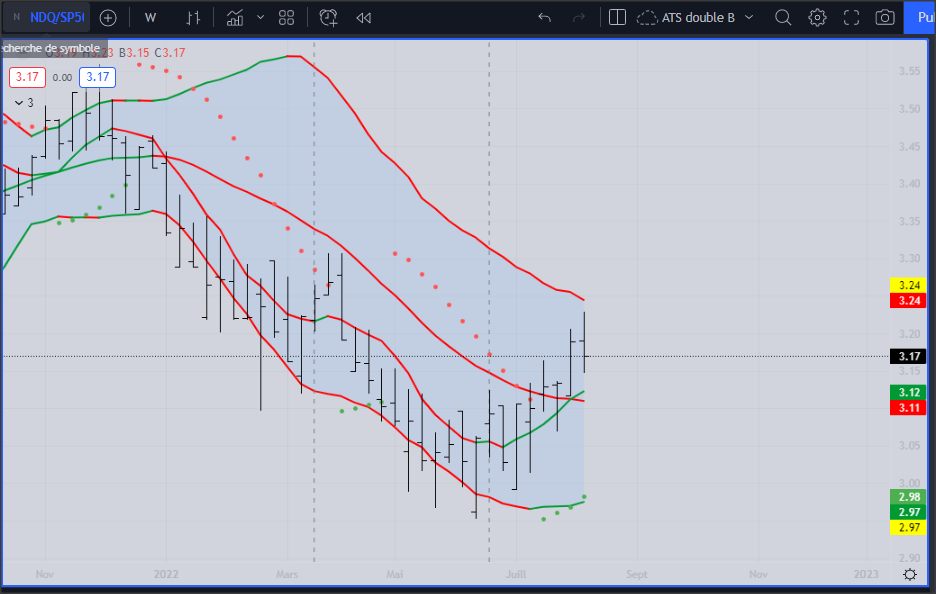Click the 2022 label on time axis
The width and height of the screenshot is (936, 594).
point(166,574)
